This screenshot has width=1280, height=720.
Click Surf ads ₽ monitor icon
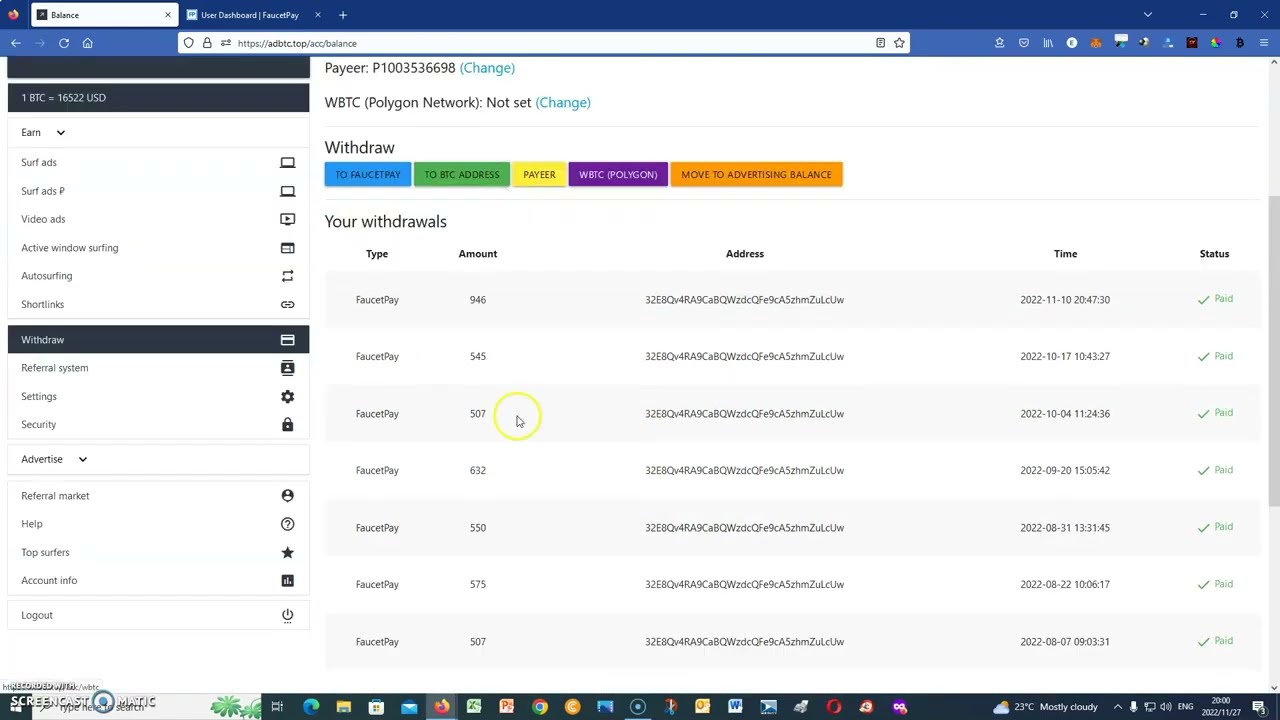pos(287,191)
